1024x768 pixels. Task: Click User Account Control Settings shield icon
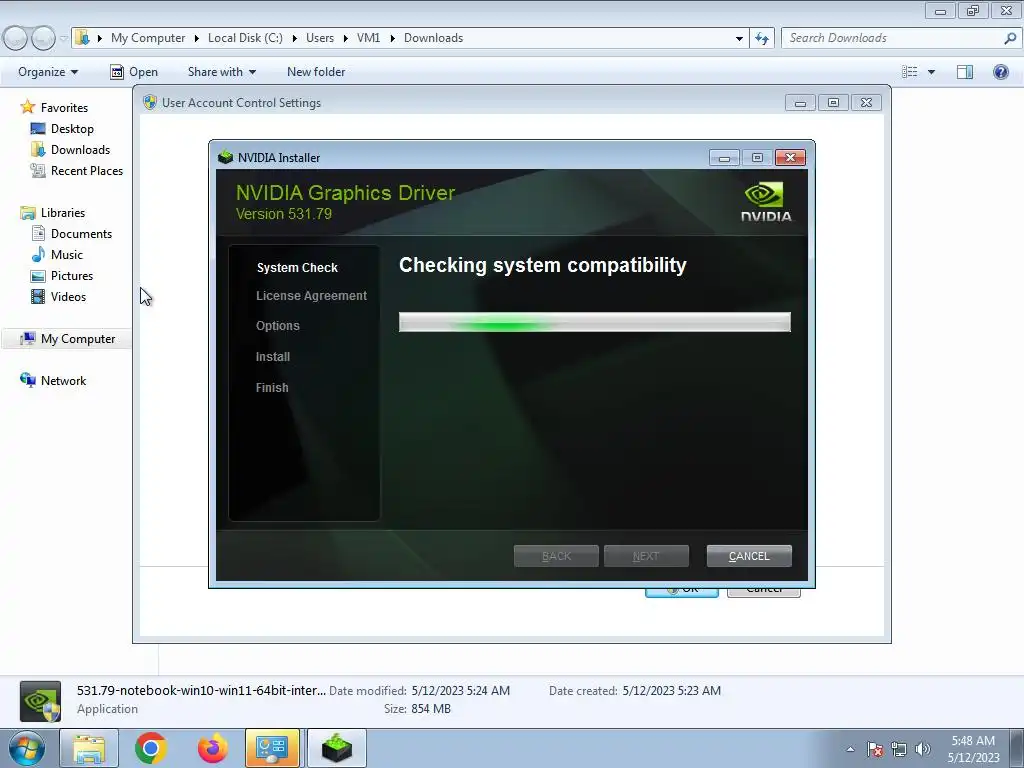coord(150,103)
